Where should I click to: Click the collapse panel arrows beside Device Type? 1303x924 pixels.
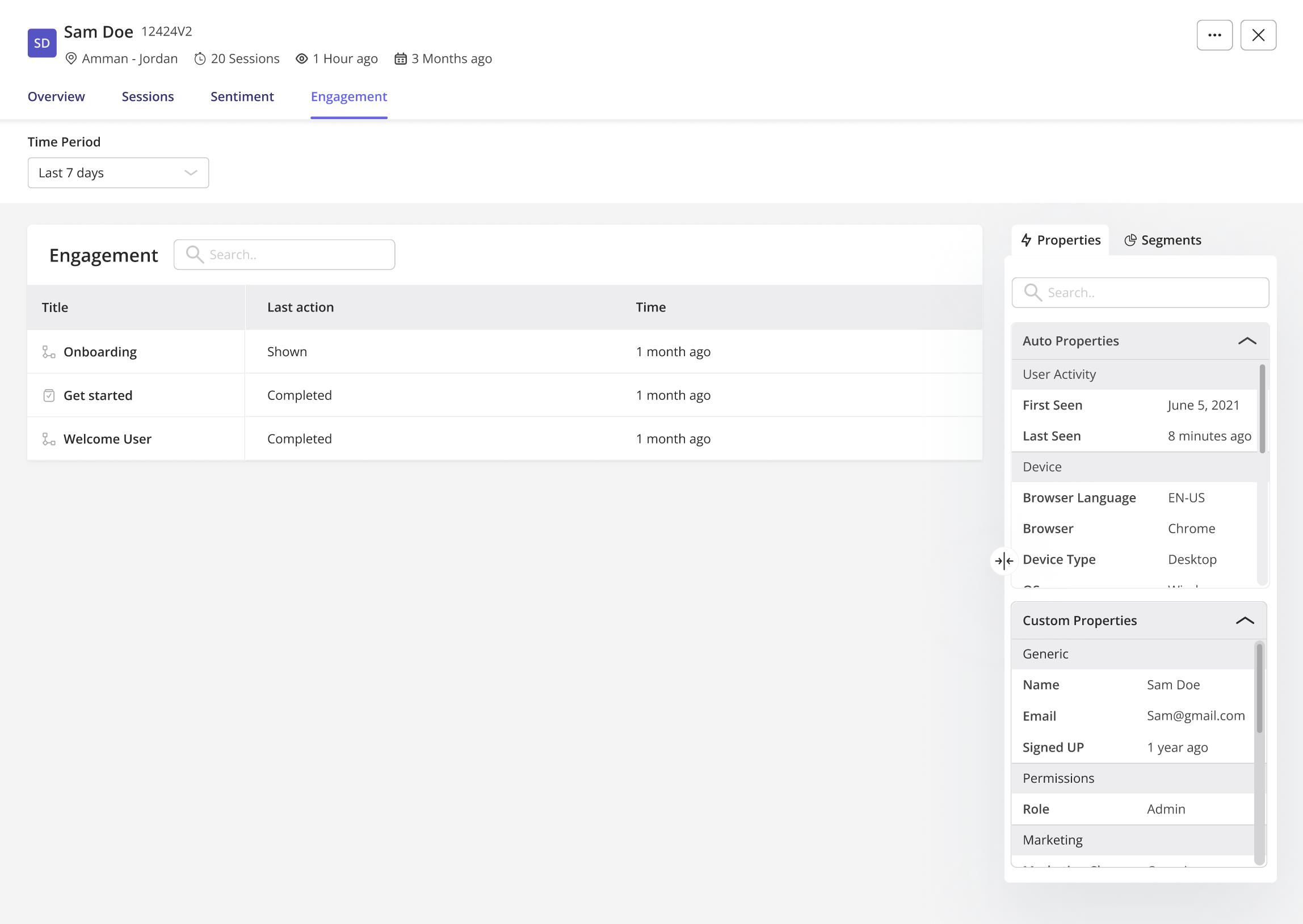click(1003, 561)
